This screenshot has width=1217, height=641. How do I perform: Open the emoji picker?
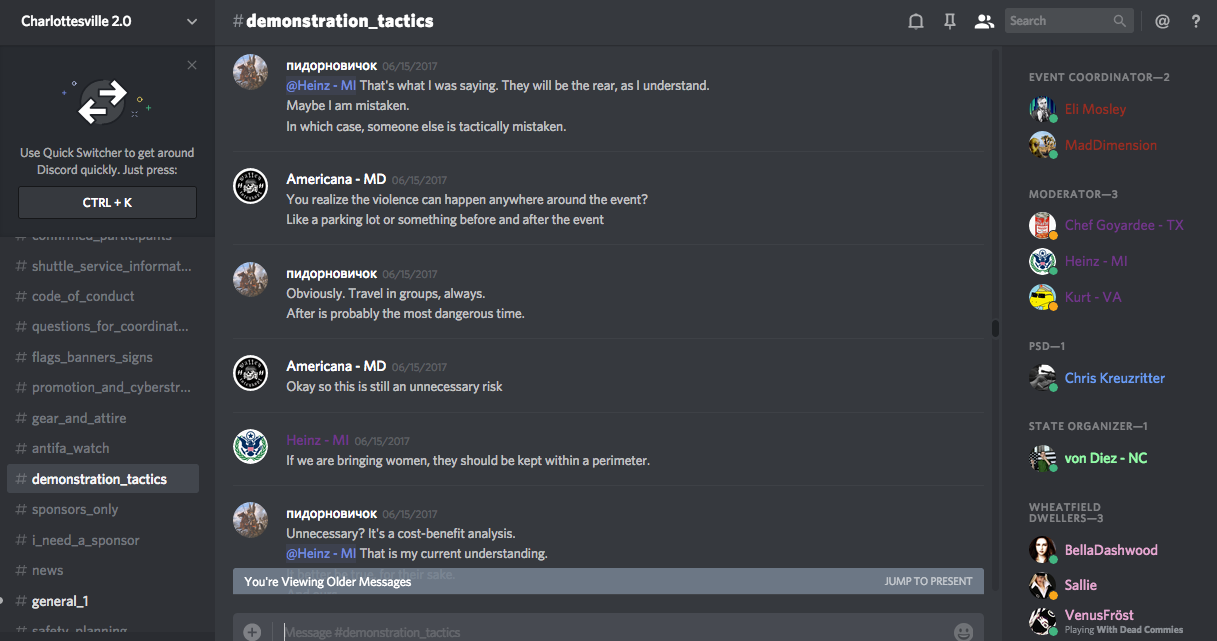pos(963,631)
